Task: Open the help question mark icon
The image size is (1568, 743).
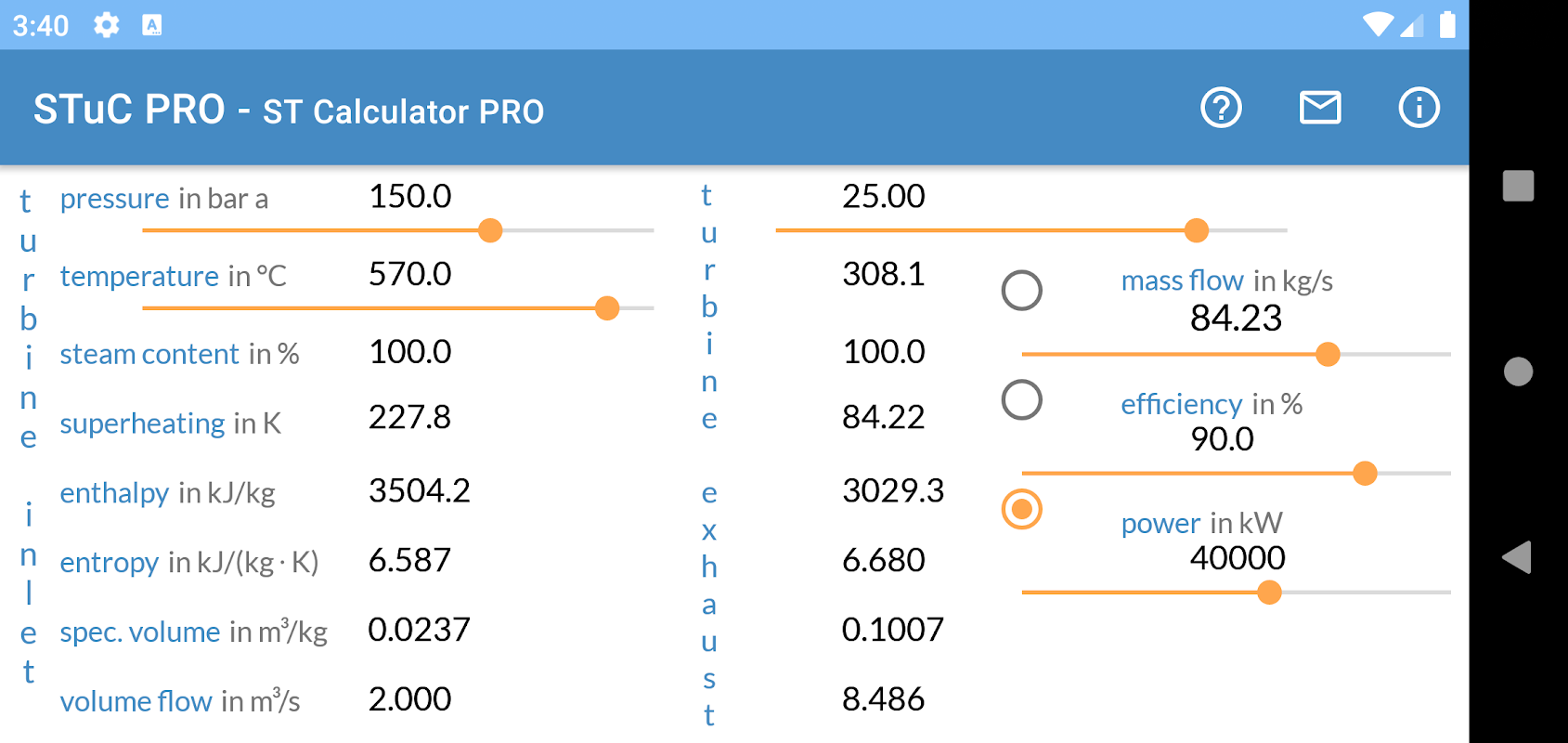Action: pyautogui.click(x=1221, y=108)
